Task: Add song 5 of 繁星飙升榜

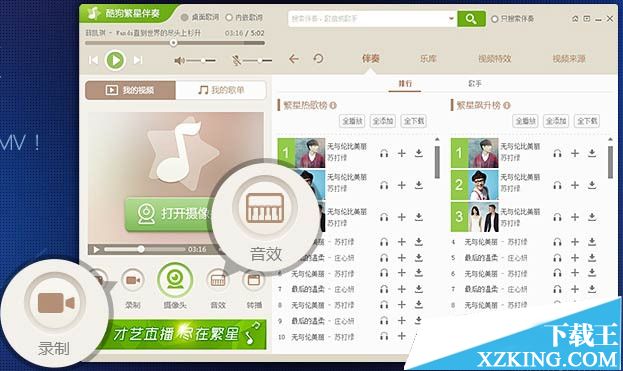Action: [575, 258]
